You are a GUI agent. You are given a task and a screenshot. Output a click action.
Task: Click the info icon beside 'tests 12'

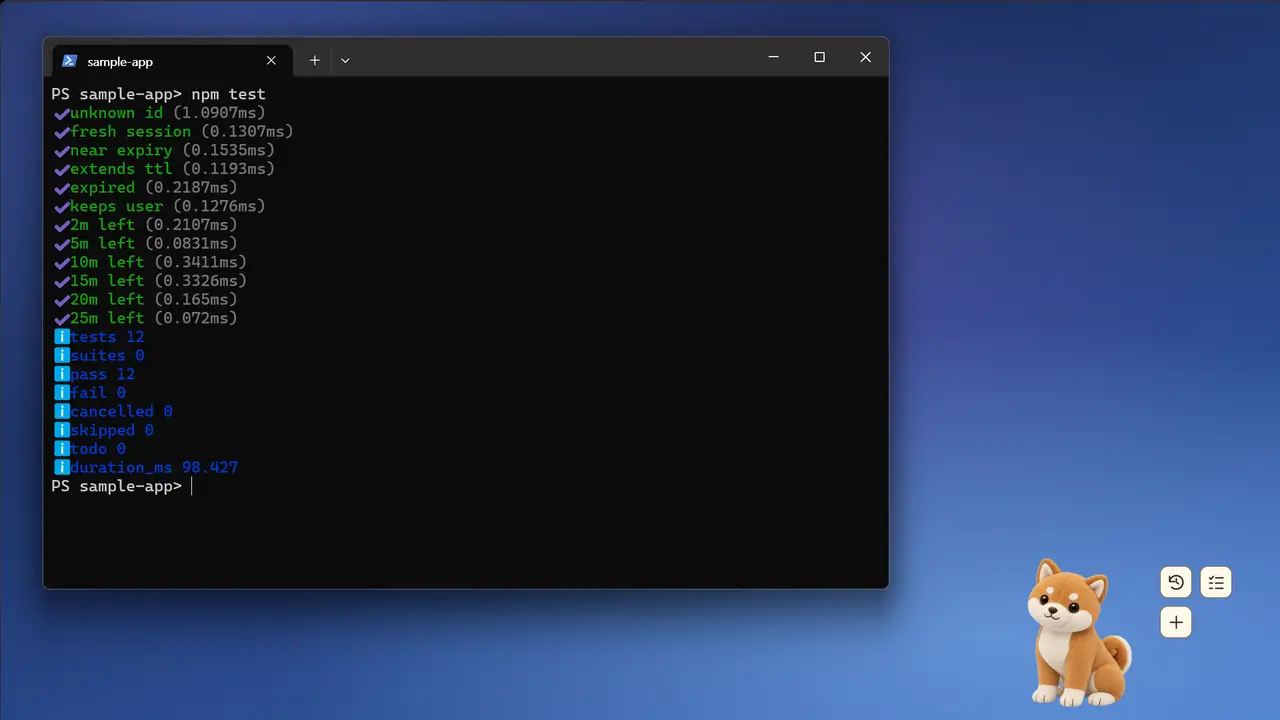(x=62, y=337)
